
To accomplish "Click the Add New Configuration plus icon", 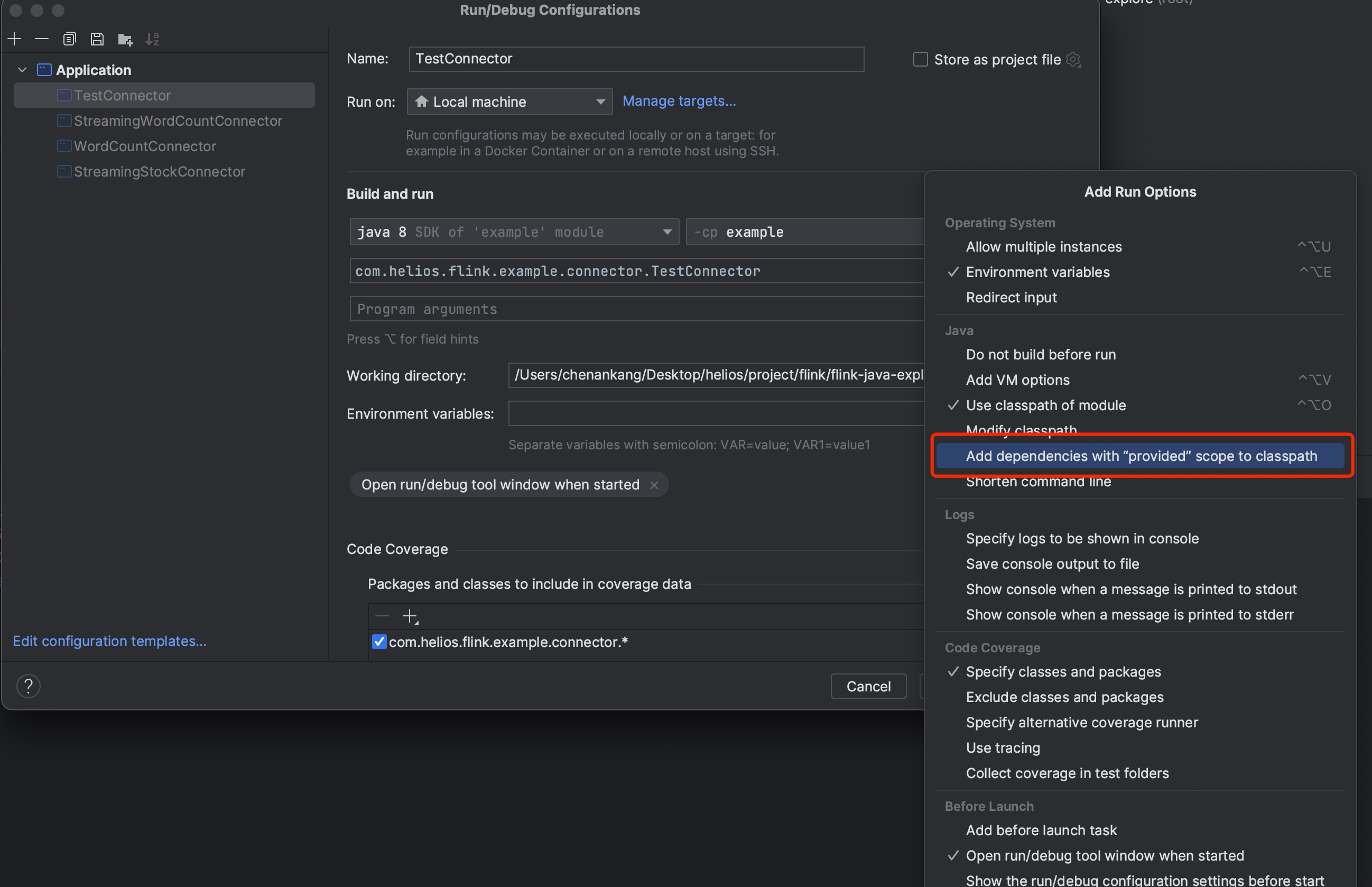I will point(14,39).
